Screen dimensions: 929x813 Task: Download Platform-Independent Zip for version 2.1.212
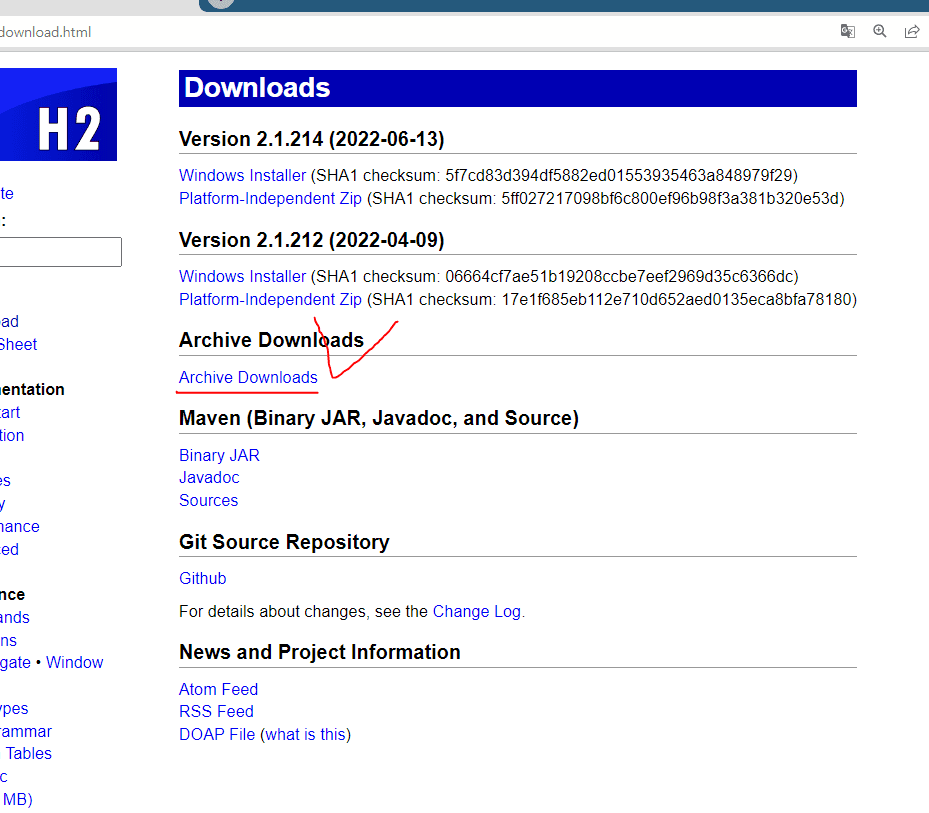point(270,299)
